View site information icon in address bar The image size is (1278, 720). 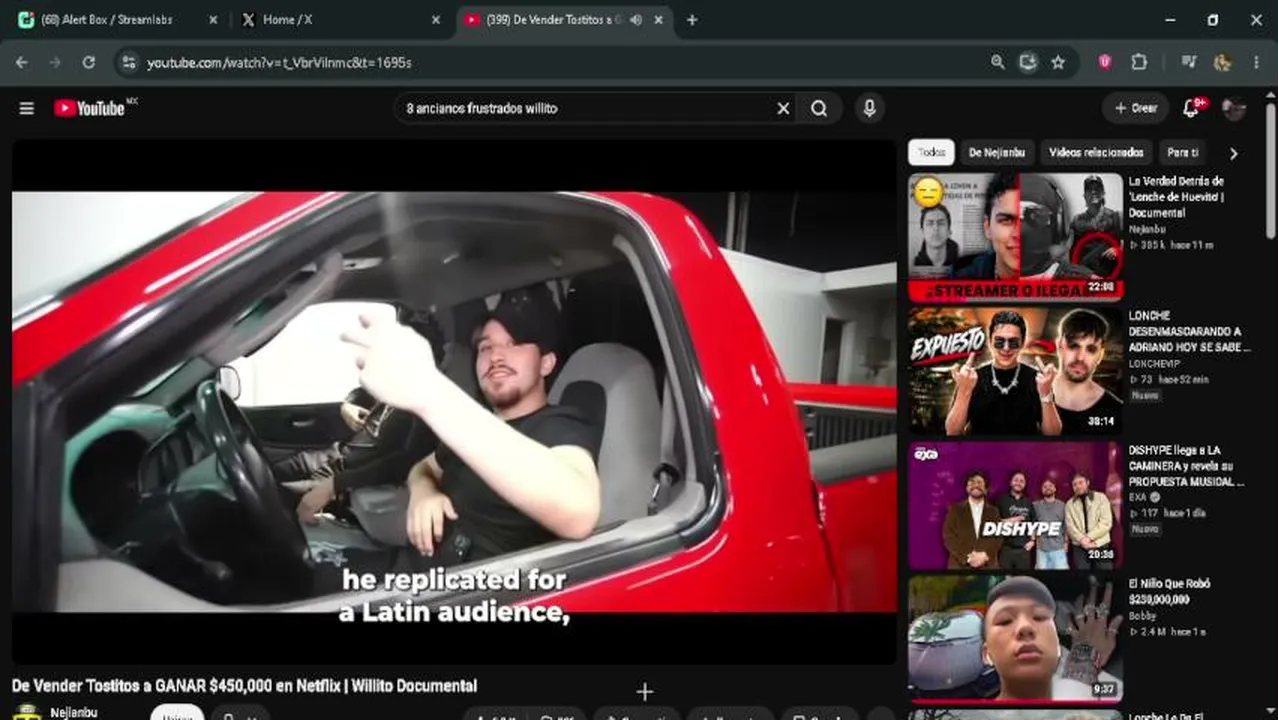[127, 62]
